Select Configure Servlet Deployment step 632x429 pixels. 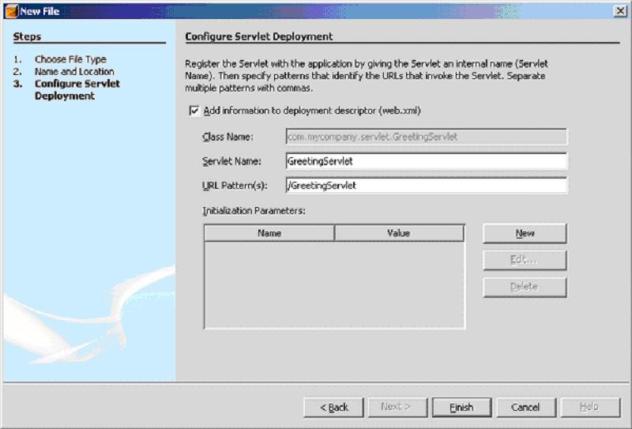[x=76, y=90]
